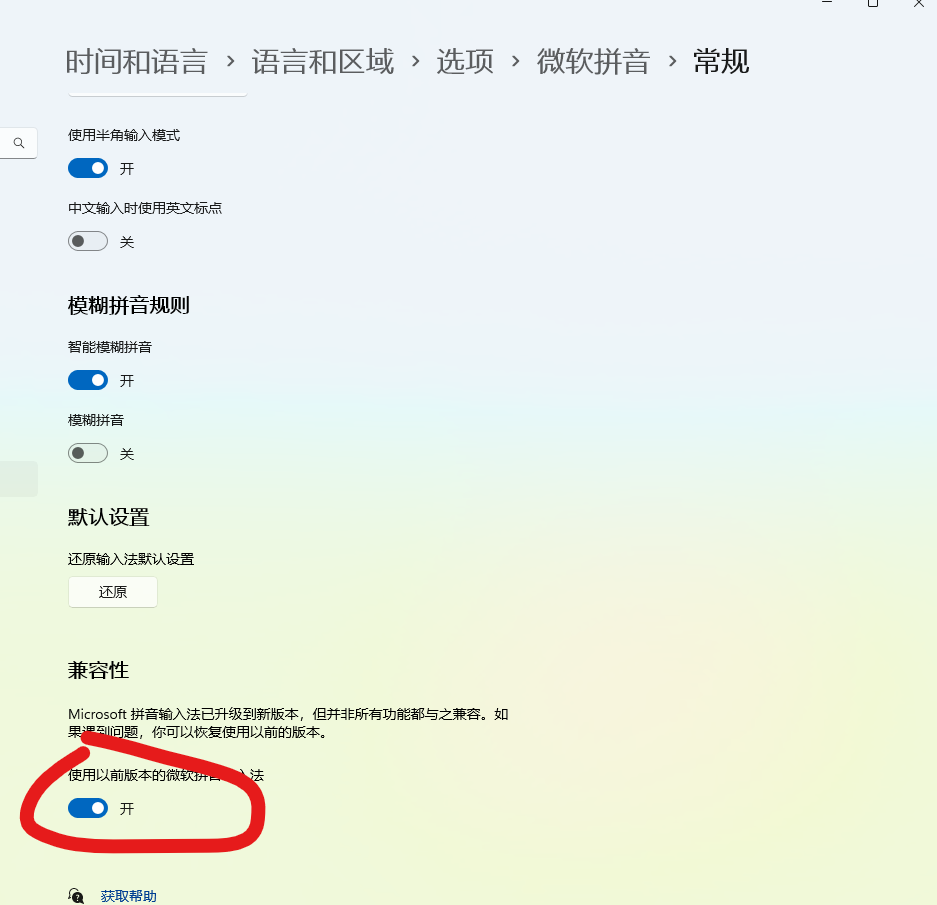The width and height of the screenshot is (937, 905).
Task: Toggle 使用半角输入模式 switch off
Action: pos(88,168)
